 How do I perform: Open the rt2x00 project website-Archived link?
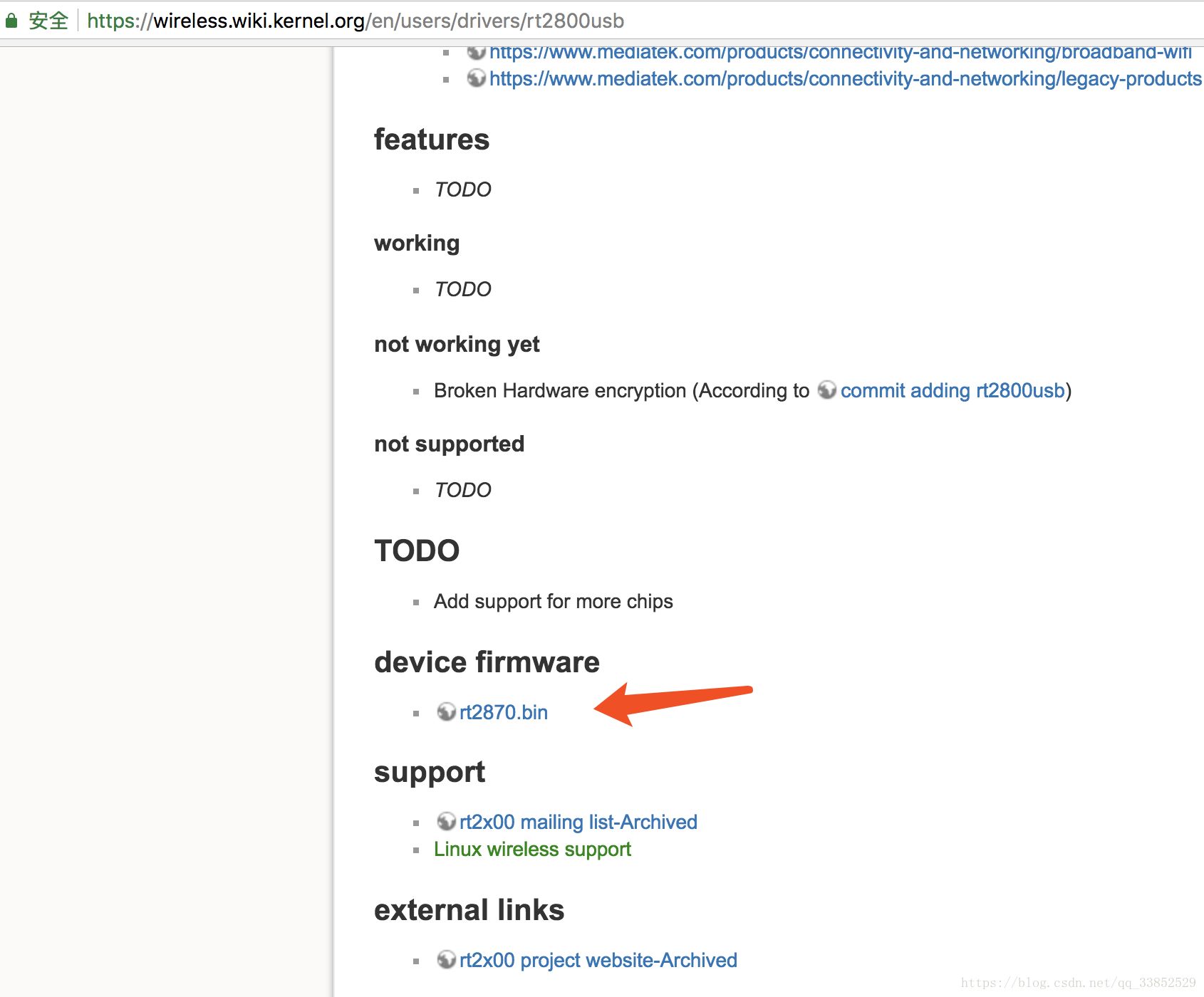pos(598,959)
